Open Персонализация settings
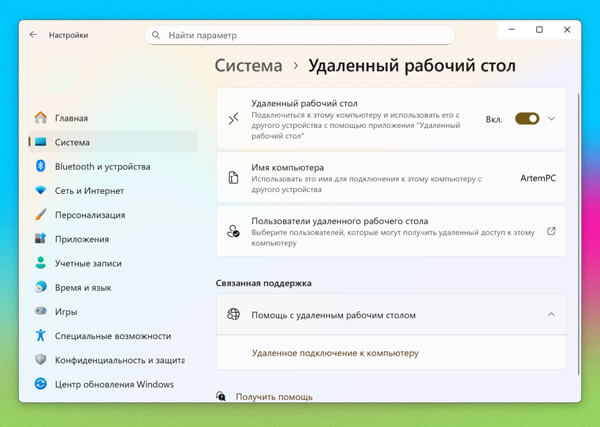Screen dimensions: 600x427 113,215
